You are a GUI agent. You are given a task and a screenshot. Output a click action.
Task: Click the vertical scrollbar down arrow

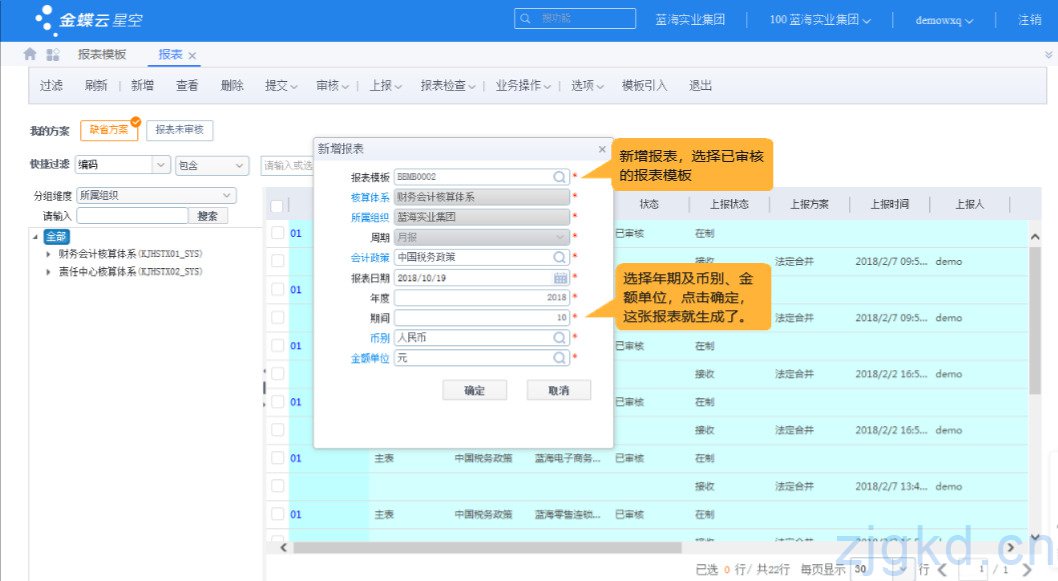[x=1035, y=537]
